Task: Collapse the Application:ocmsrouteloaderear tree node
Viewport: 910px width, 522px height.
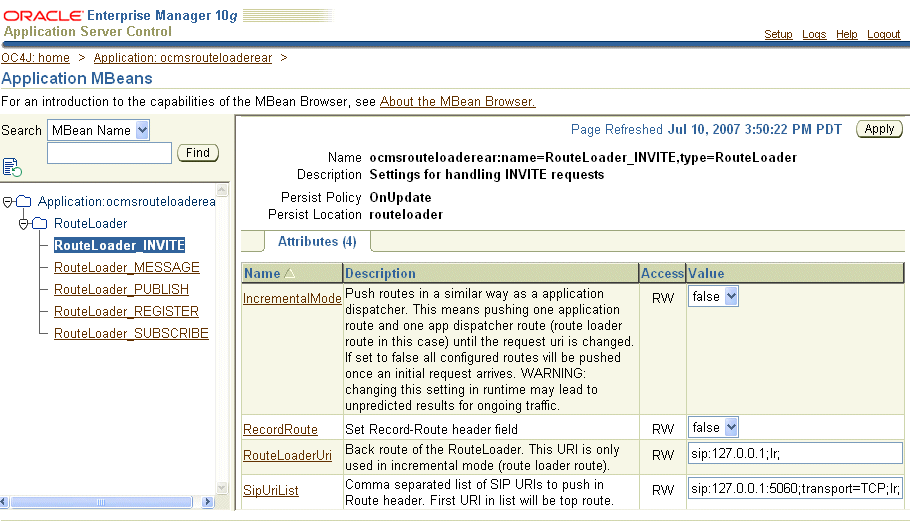Action: coord(8,202)
